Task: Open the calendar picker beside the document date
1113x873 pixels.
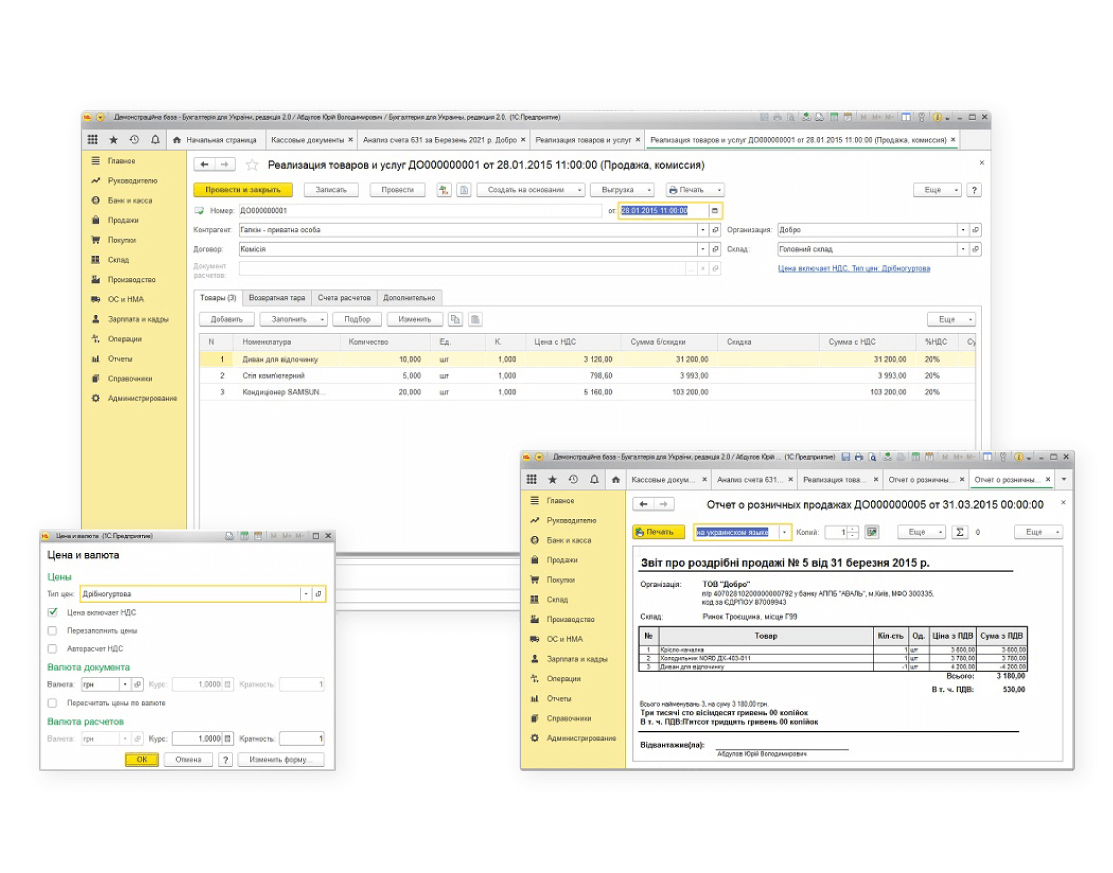Action: [714, 211]
